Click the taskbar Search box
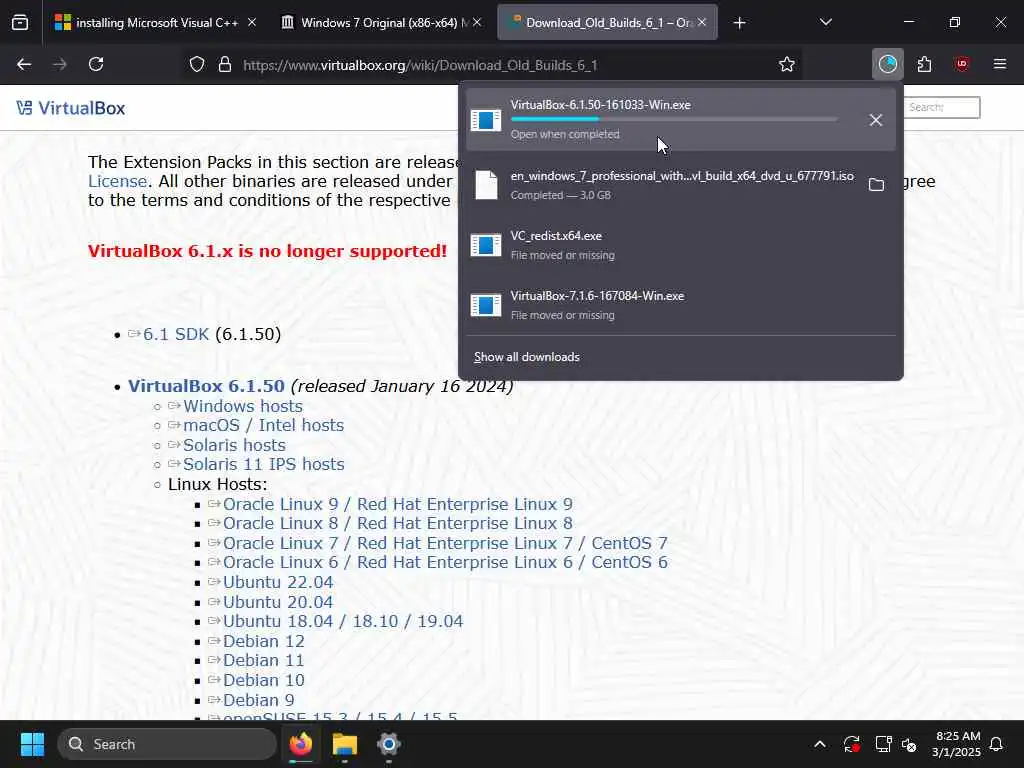The height and width of the screenshot is (768, 1024). click(x=167, y=744)
